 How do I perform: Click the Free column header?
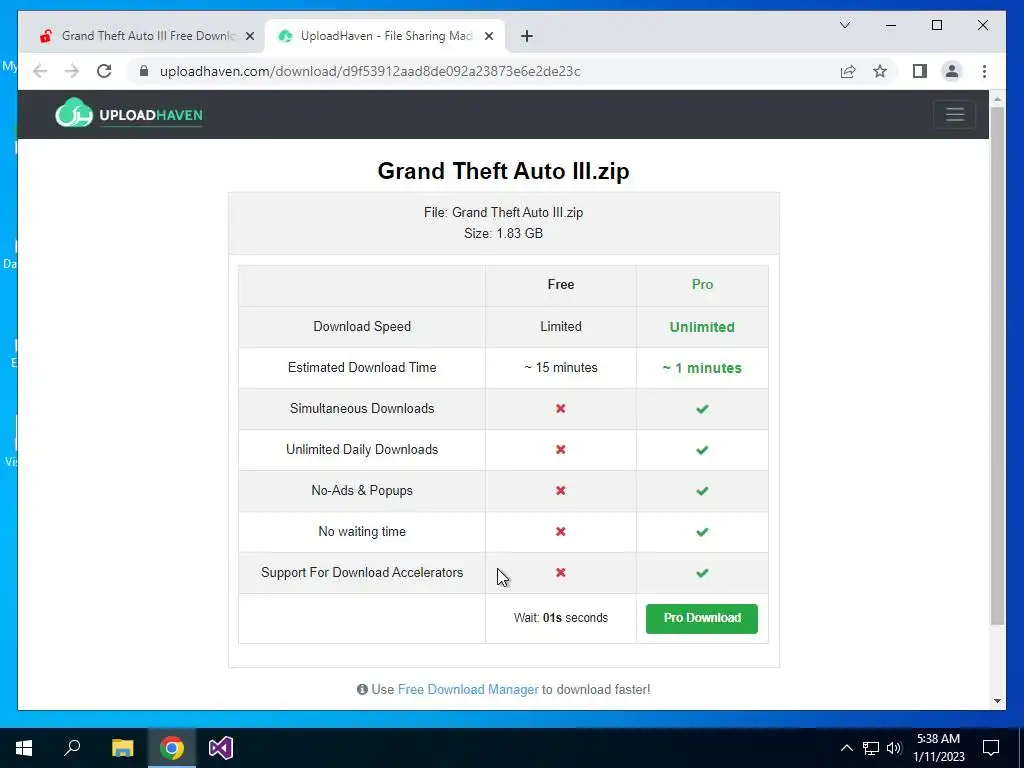[560, 285]
